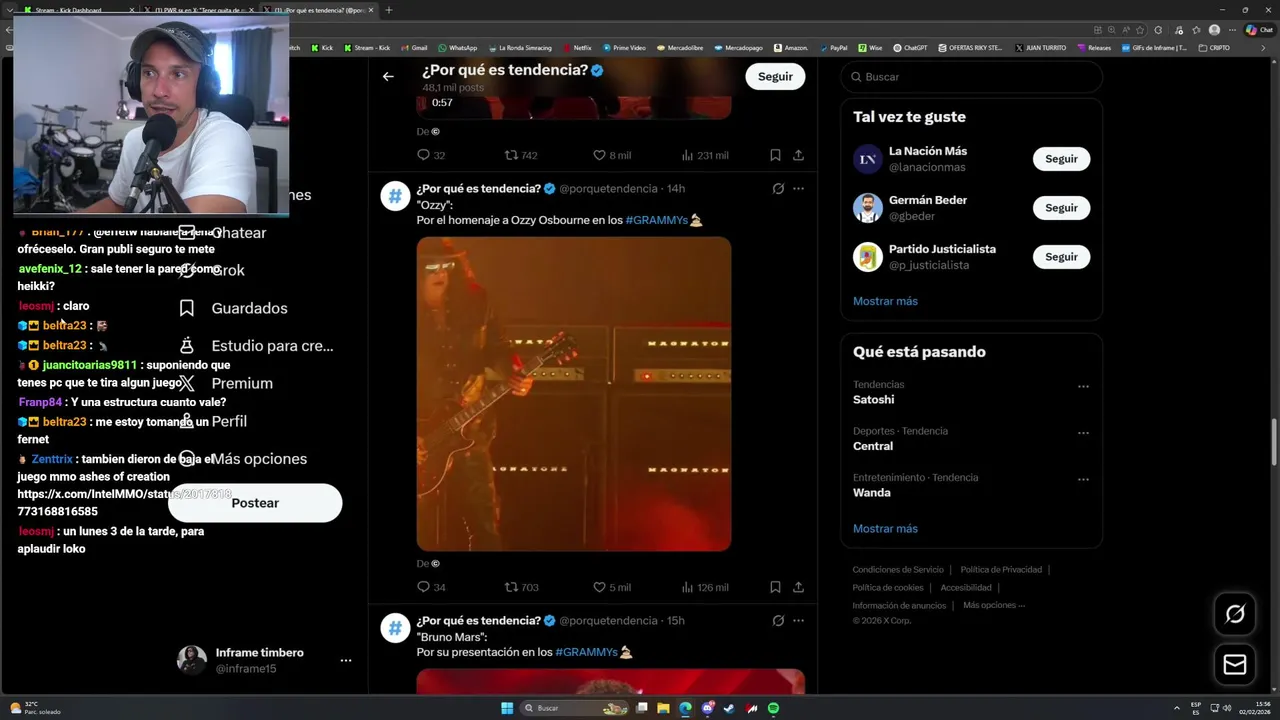This screenshot has width=1280, height=720.
Task: Open File Explorer from the taskbar
Action: [x=663, y=708]
